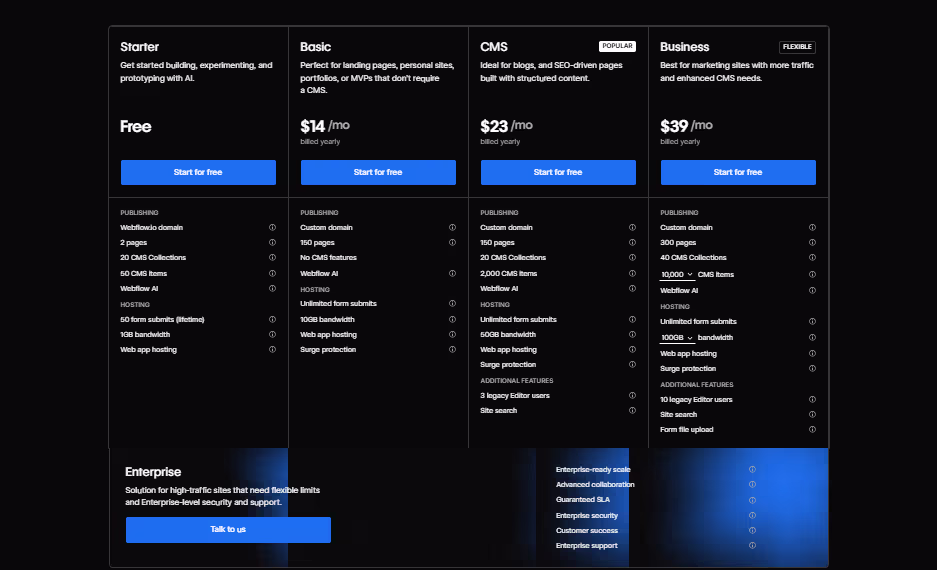Click info icon for Basic Surge protection
This screenshot has height=570, width=937.
point(452,350)
